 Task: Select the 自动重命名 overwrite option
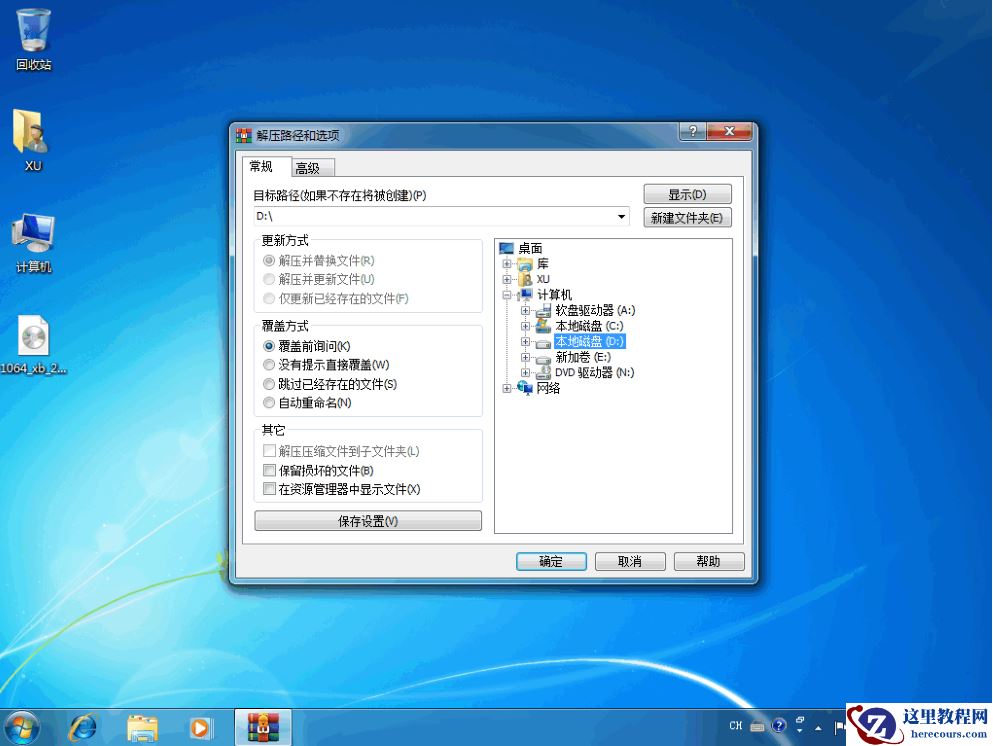click(270, 404)
